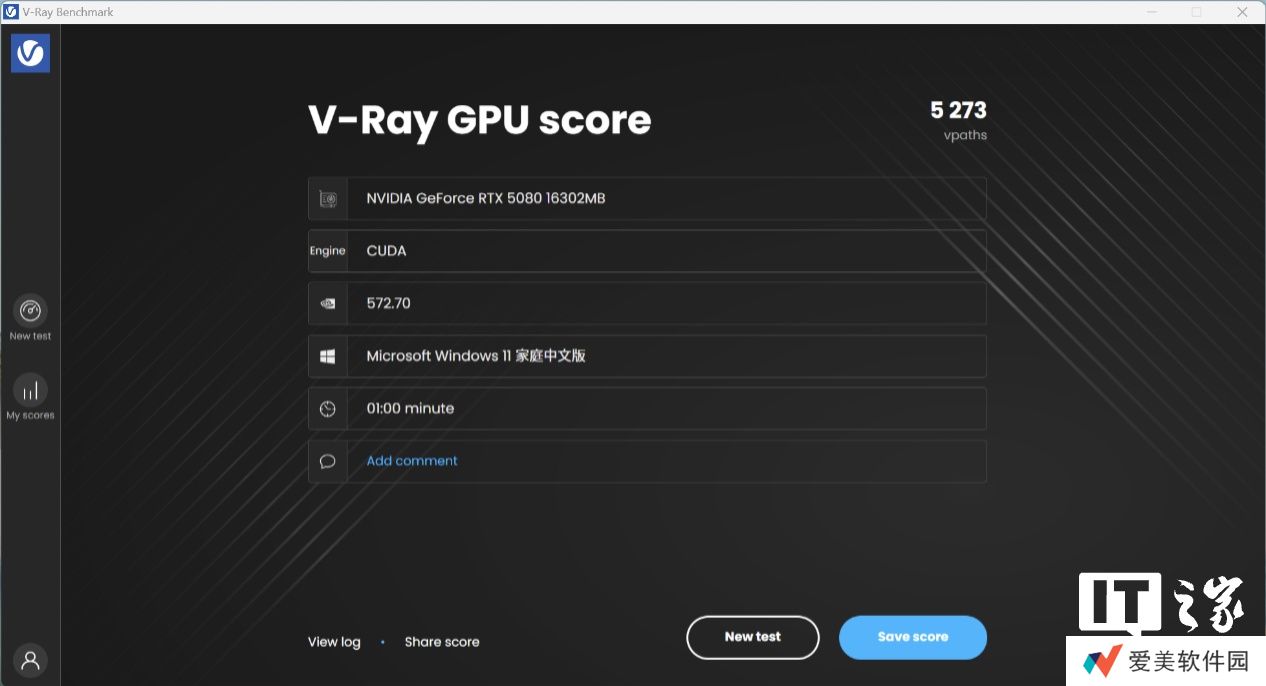Click the Engine label box

click(x=328, y=251)
